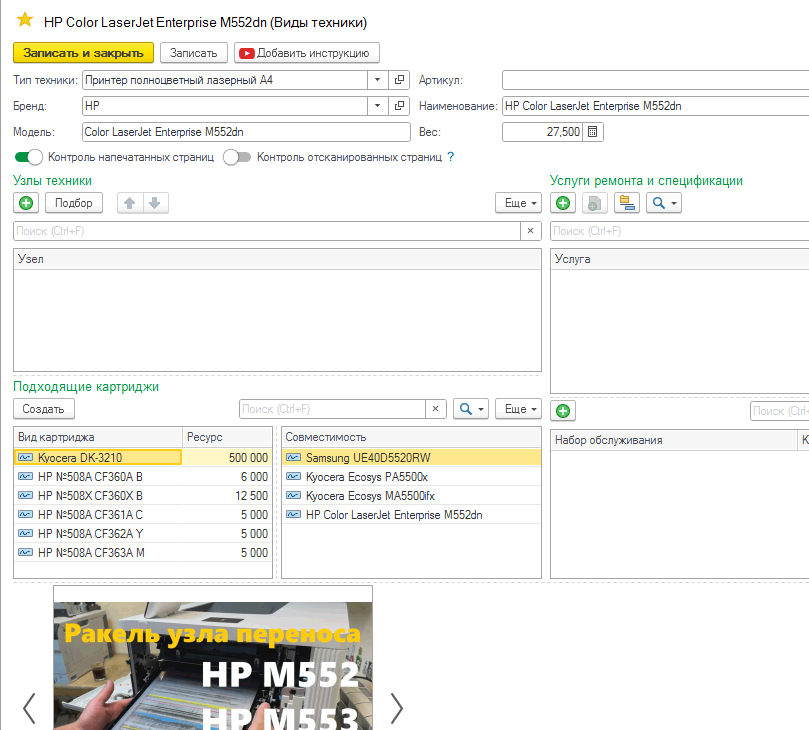Click the Совместимость column header
809x730 pixels.
pyautogui.click(x=411, y=437)
